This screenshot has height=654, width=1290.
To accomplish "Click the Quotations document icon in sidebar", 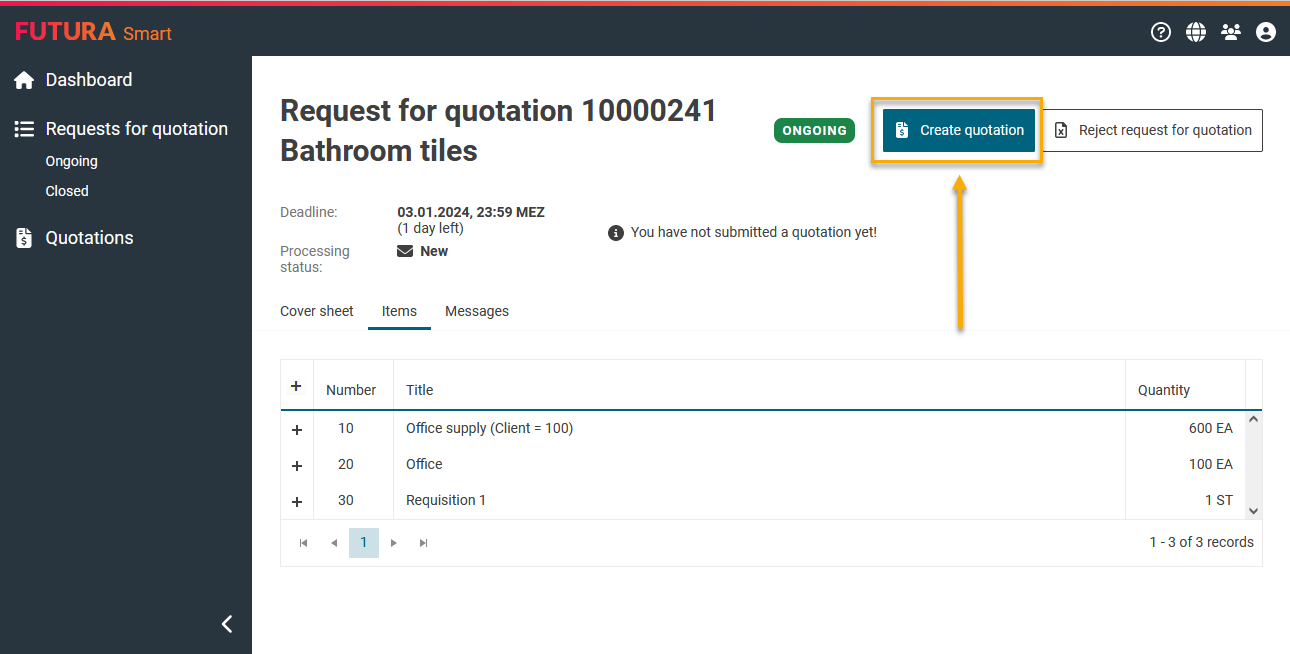I will [x=24, y=238].
